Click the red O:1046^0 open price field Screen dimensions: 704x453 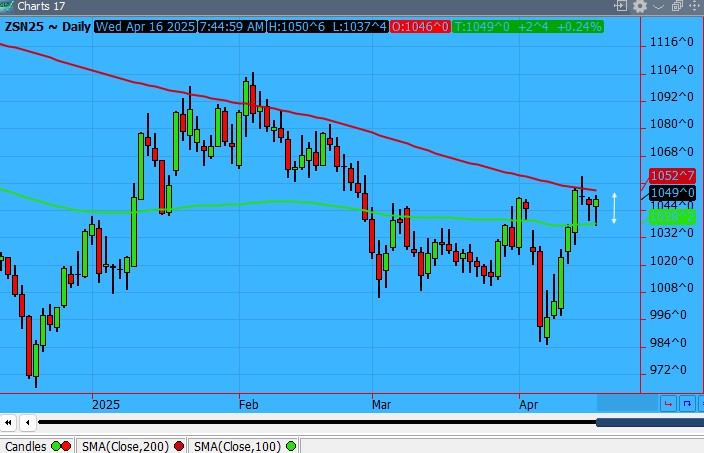420,26
